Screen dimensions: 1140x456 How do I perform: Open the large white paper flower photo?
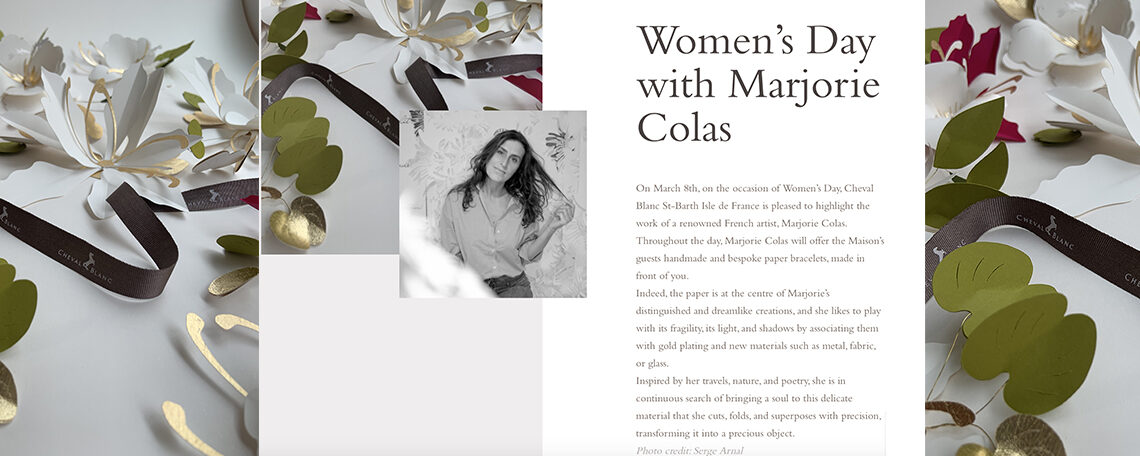(129, 228)
